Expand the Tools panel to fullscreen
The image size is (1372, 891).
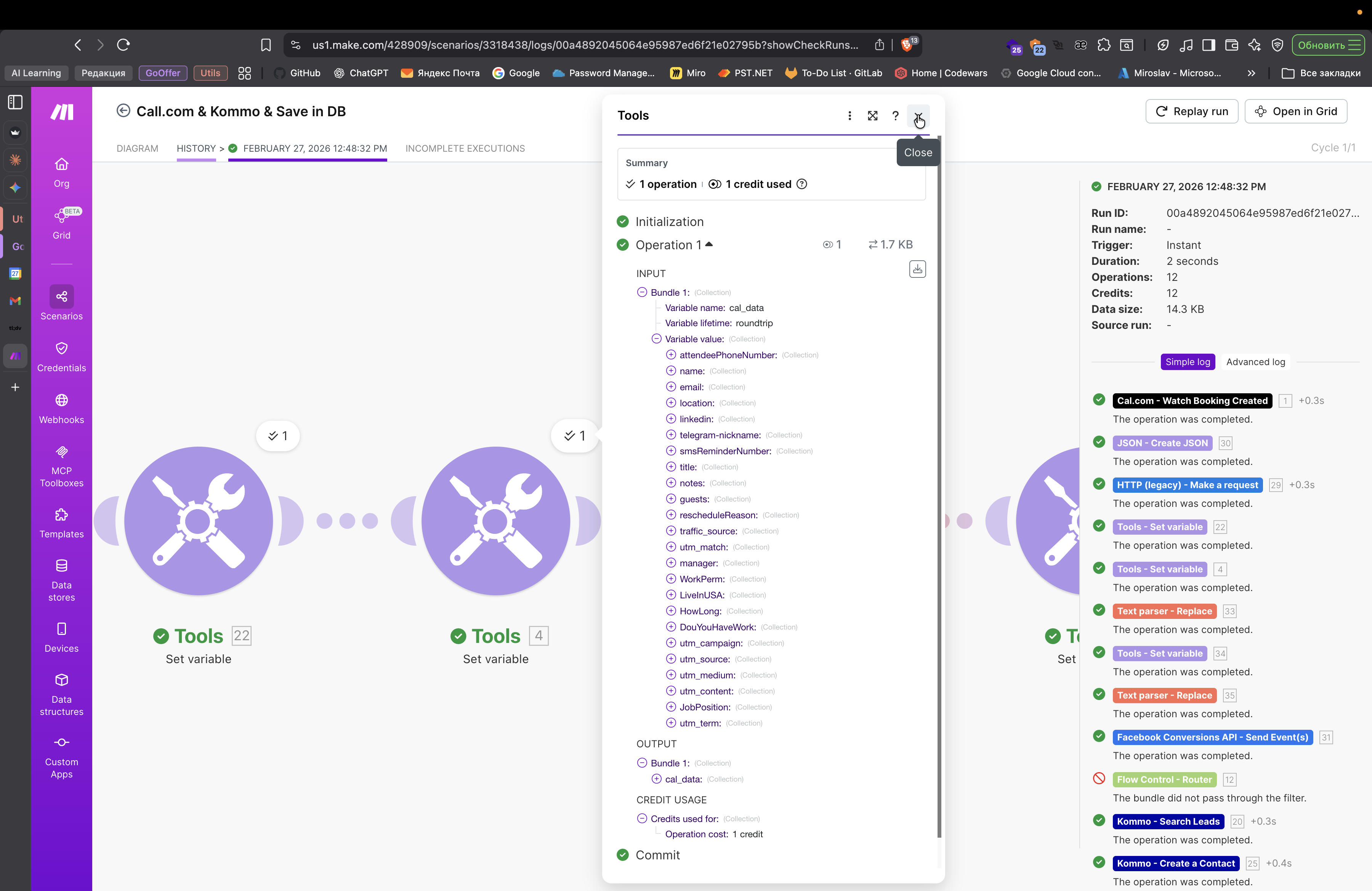[872, 116]
